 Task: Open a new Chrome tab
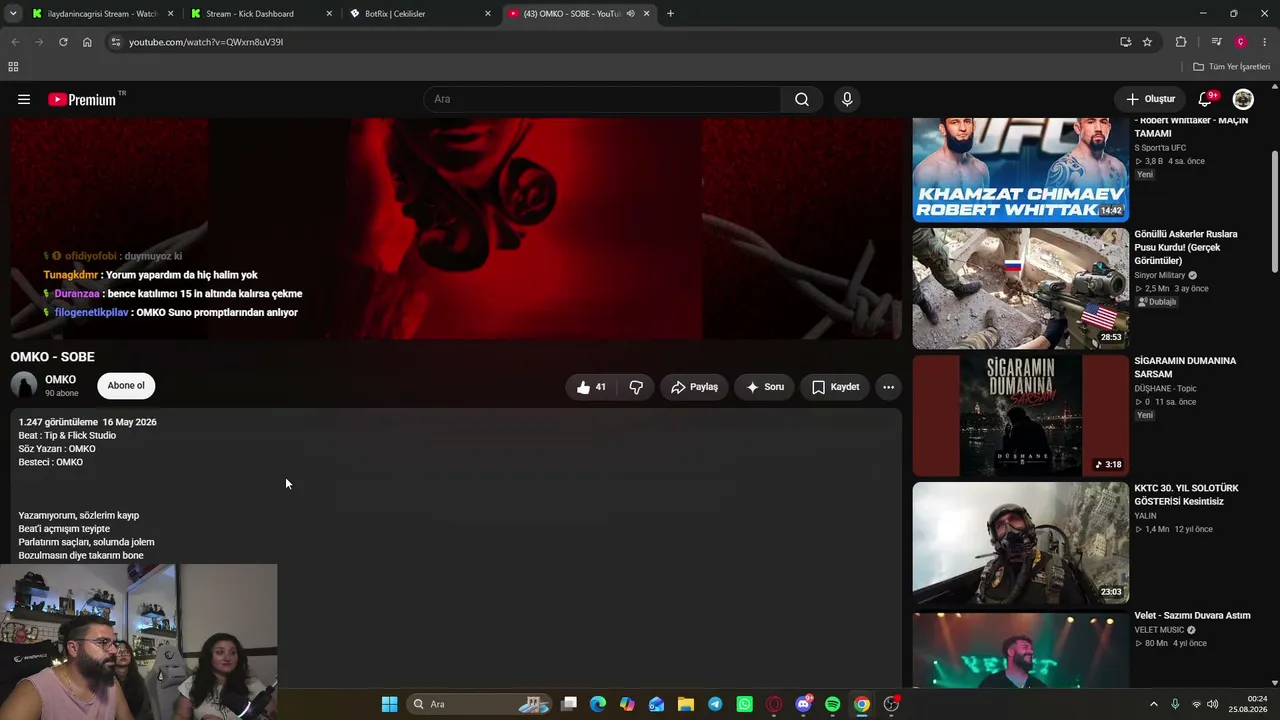click(x=670, y=14)
